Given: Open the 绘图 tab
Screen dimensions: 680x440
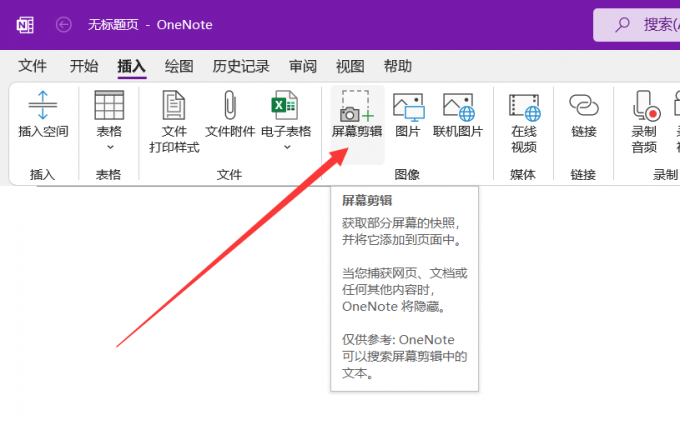Looking at the screenshot, I should pyautogui.click(x=179, y=66).
